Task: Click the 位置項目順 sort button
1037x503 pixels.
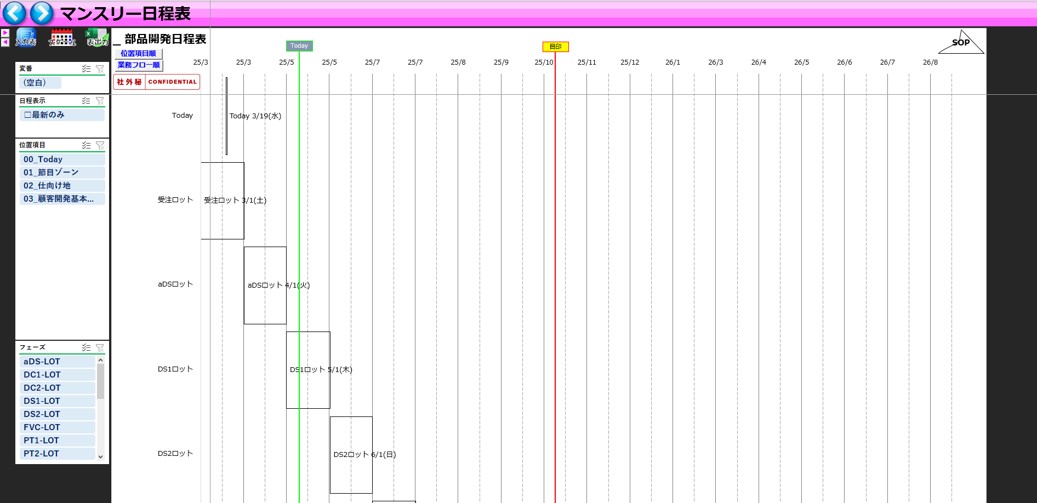Action: 138,53
